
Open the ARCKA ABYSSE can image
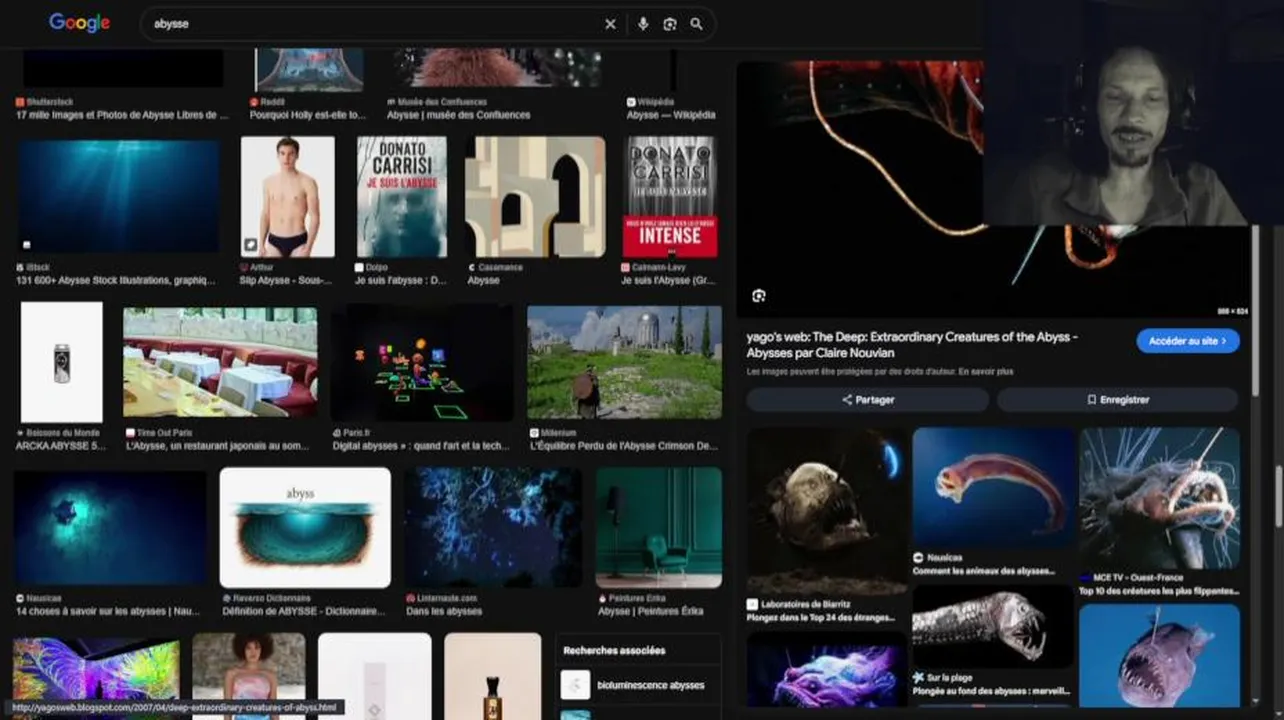click(x=62, y=362)
